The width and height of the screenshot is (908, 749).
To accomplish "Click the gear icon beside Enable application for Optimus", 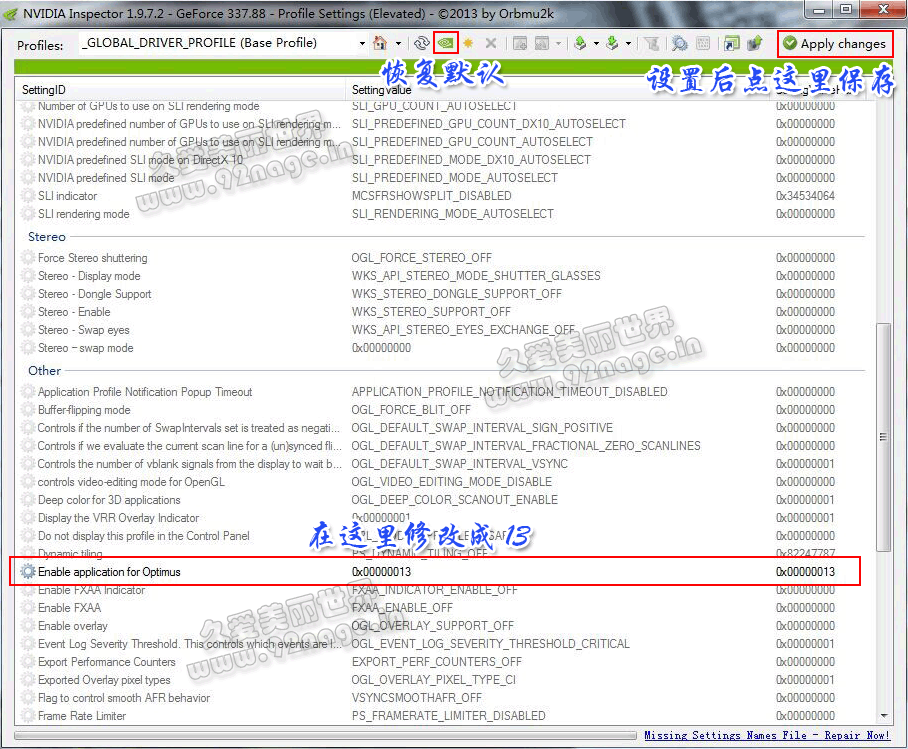I will (28, 572).
